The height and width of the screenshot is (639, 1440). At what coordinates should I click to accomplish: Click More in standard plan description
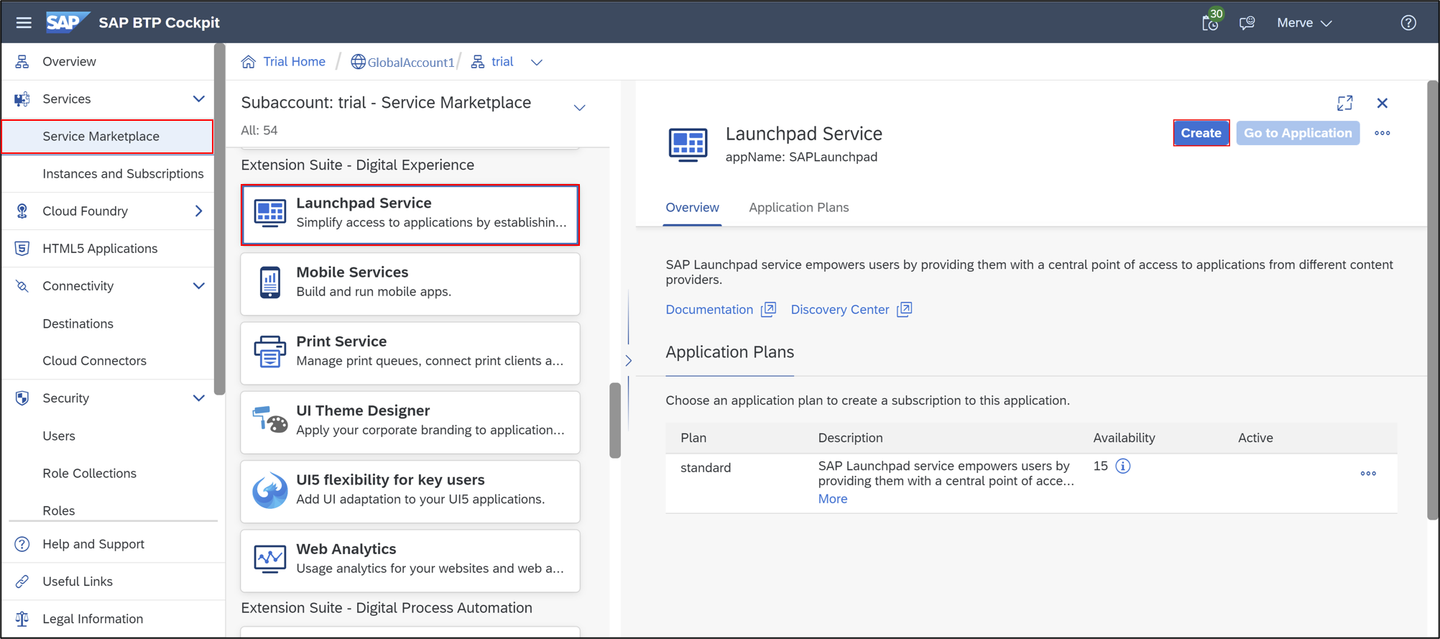tap(832, 499)
